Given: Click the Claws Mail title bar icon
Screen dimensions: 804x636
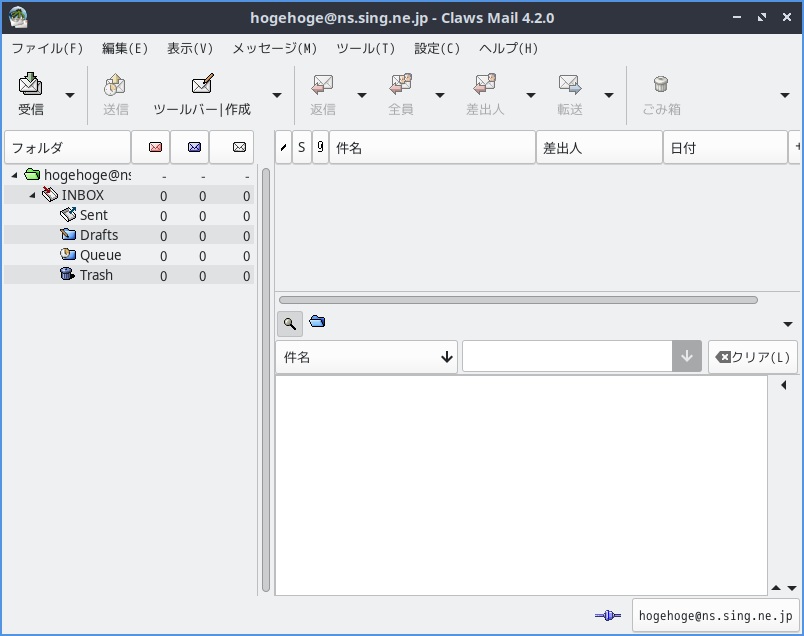Looking at the screenshot, I should 18,17.
